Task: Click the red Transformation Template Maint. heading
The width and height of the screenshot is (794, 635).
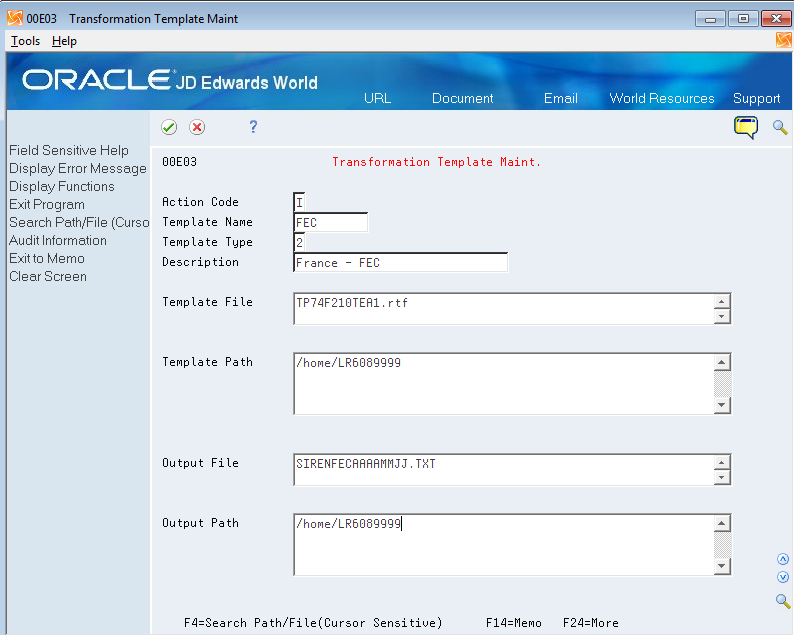Action: 436,162
